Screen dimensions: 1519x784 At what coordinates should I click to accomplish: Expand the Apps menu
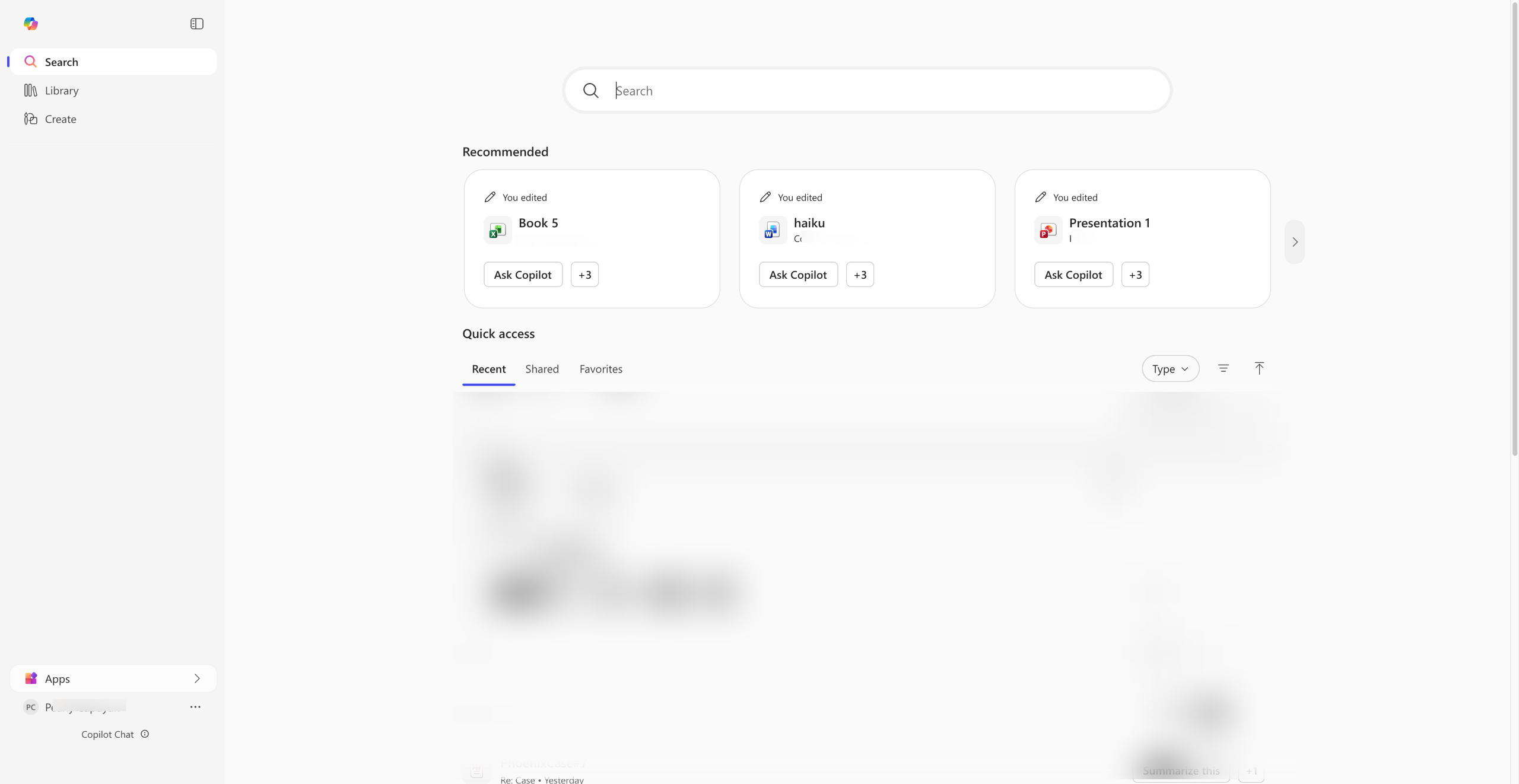point(113,678)
